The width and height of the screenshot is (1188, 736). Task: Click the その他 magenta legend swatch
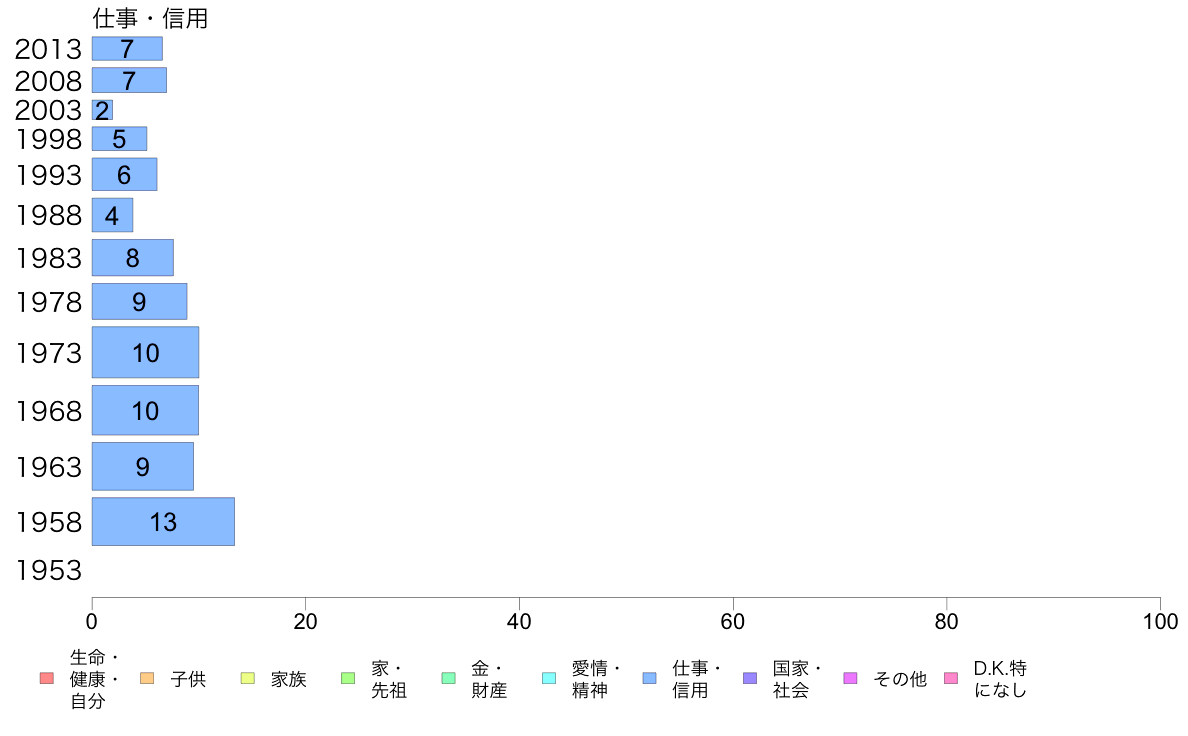850,678
